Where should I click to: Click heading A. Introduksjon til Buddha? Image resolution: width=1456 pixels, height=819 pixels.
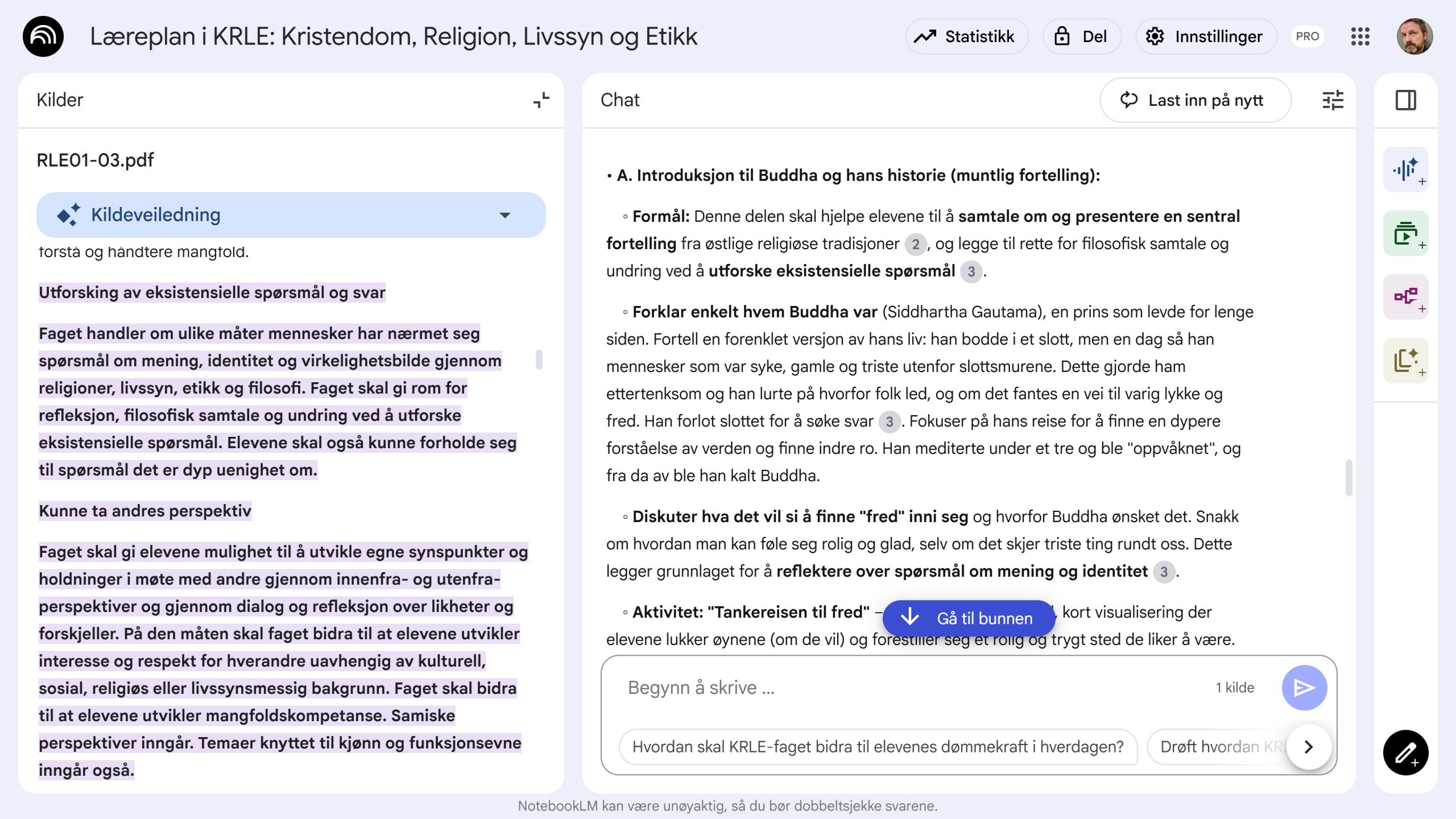(858, 175)
